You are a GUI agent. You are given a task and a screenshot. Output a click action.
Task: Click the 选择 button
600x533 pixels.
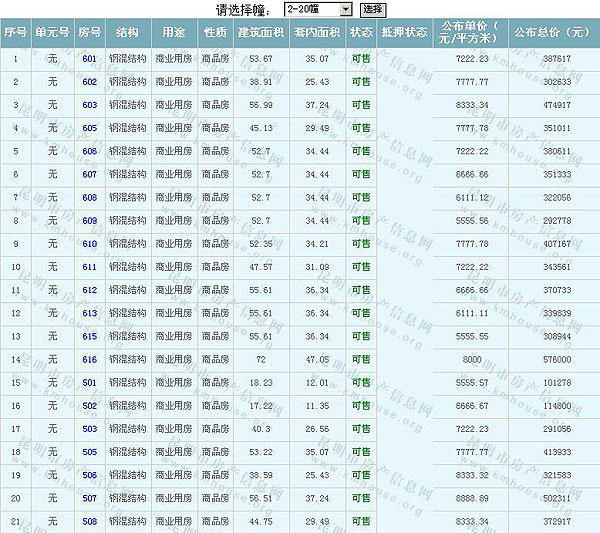tap(372, 9)
